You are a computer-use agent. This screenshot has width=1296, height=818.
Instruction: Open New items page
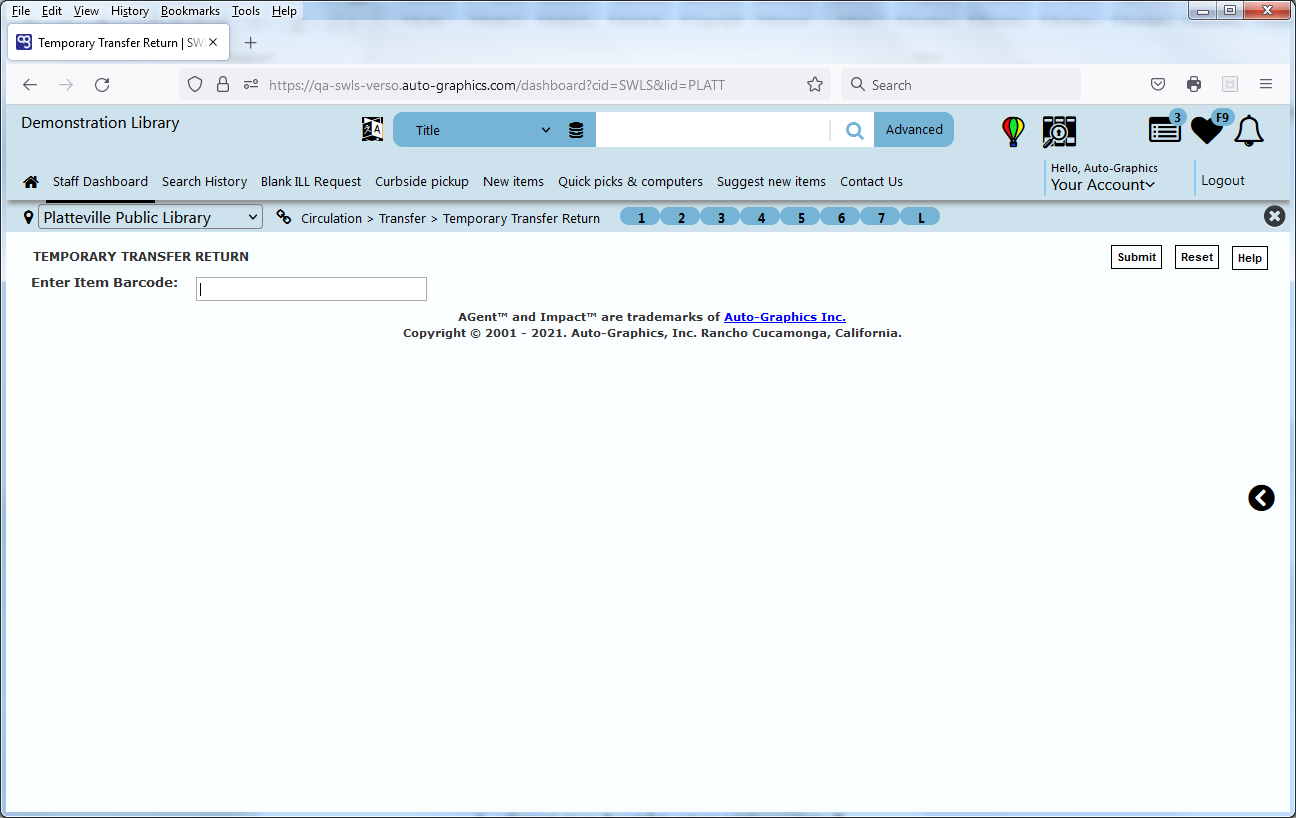(513, 182)
